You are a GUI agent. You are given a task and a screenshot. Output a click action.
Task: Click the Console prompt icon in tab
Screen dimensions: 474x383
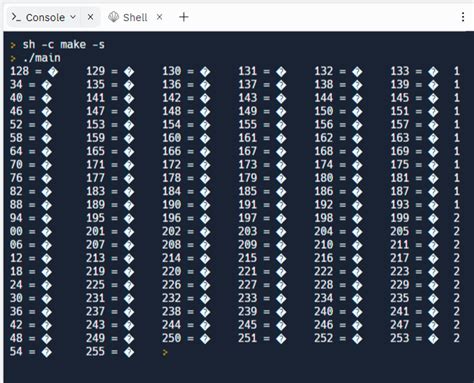tap(16, 17)
